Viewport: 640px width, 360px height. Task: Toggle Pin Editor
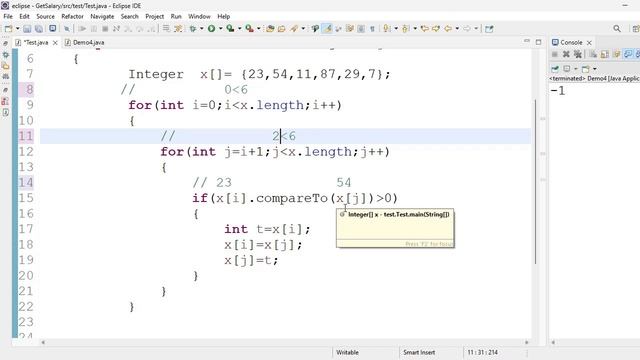[489, 29]
